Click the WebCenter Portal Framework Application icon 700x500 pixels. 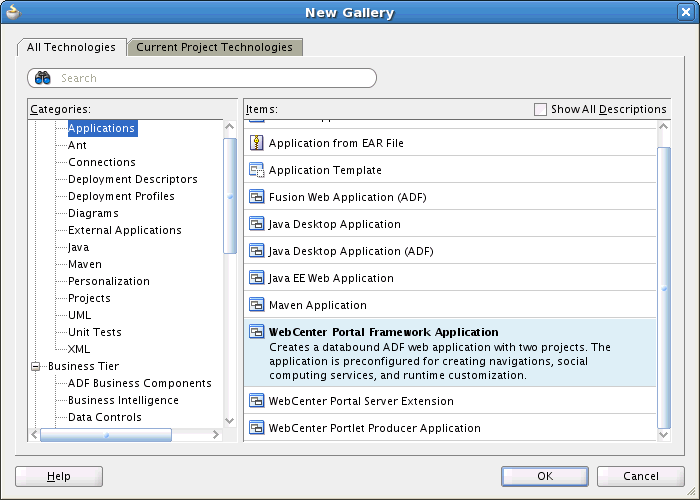point(256,332)
